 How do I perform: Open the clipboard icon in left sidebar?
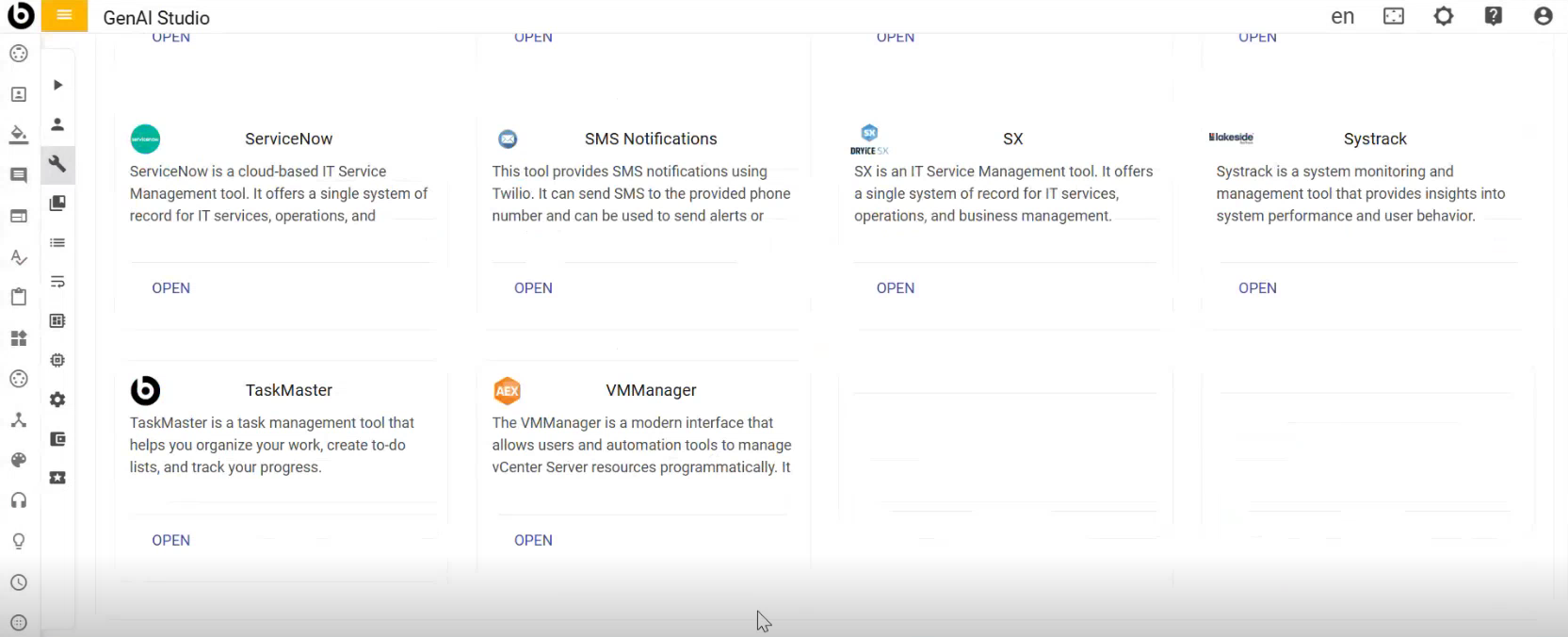pyautogui.click(x=18, y=297)
